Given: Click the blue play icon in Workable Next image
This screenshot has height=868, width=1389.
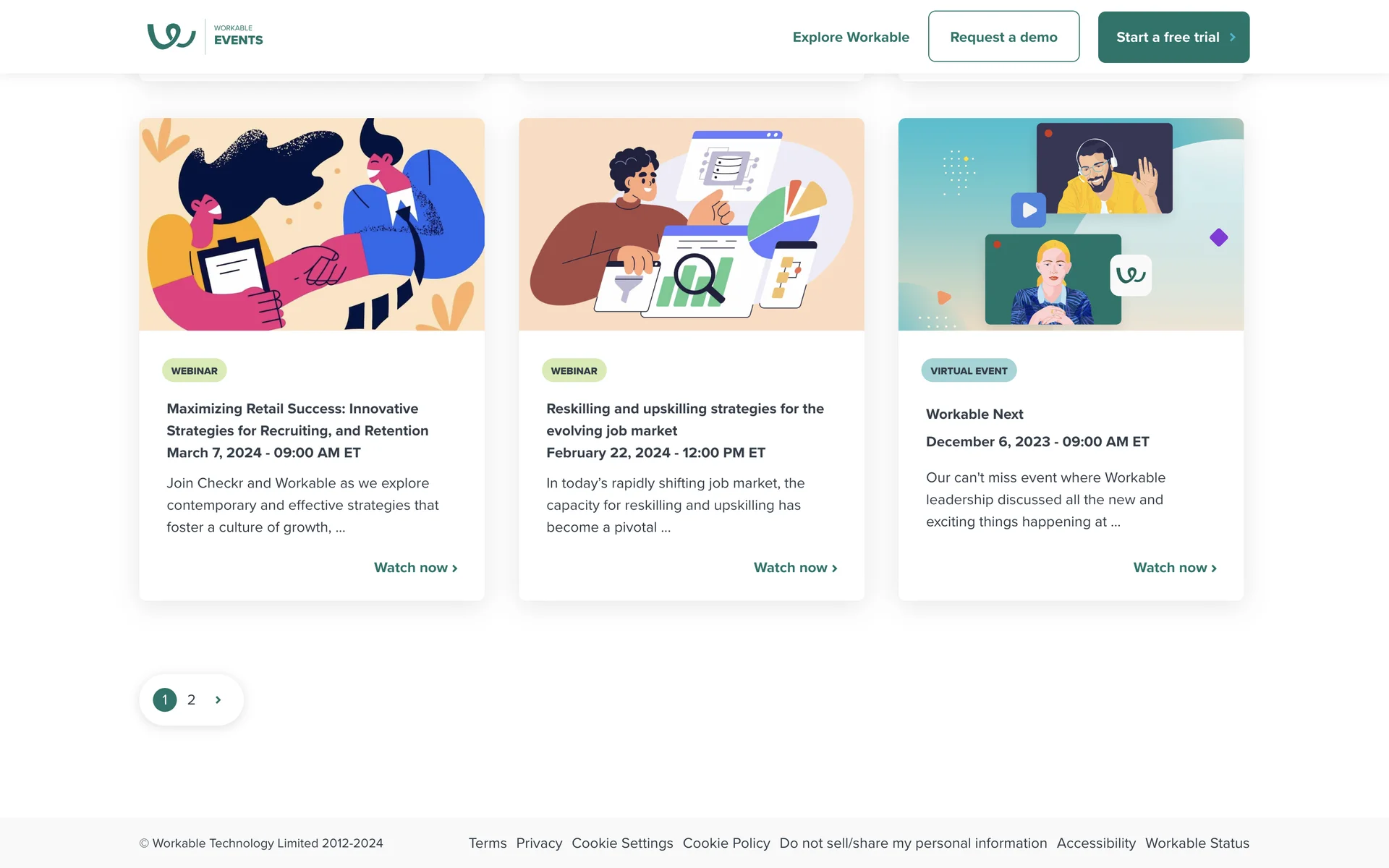Looking at the screenshot, I should coord(1028,210).
